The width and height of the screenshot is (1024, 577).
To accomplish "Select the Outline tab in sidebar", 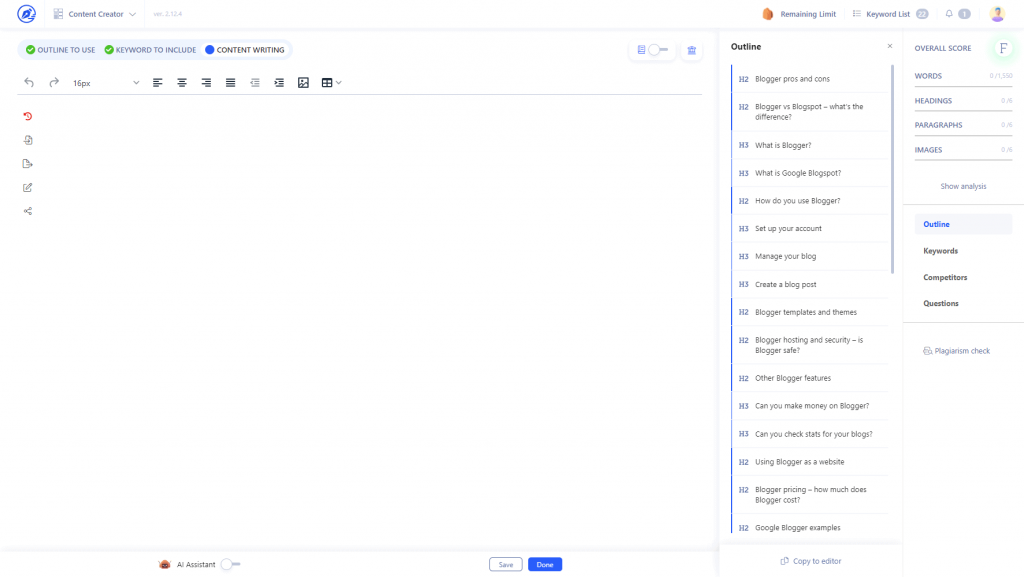I will [x=963, y=224].
